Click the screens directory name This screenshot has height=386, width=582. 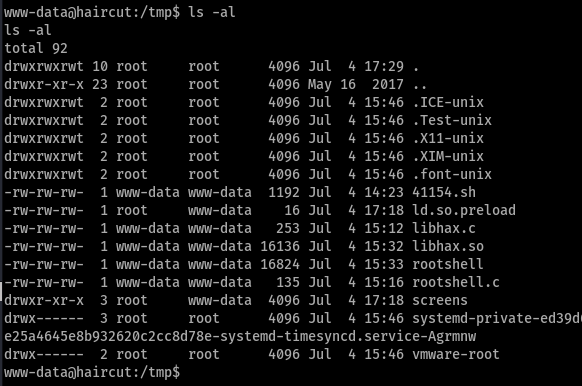pos(440,300)
